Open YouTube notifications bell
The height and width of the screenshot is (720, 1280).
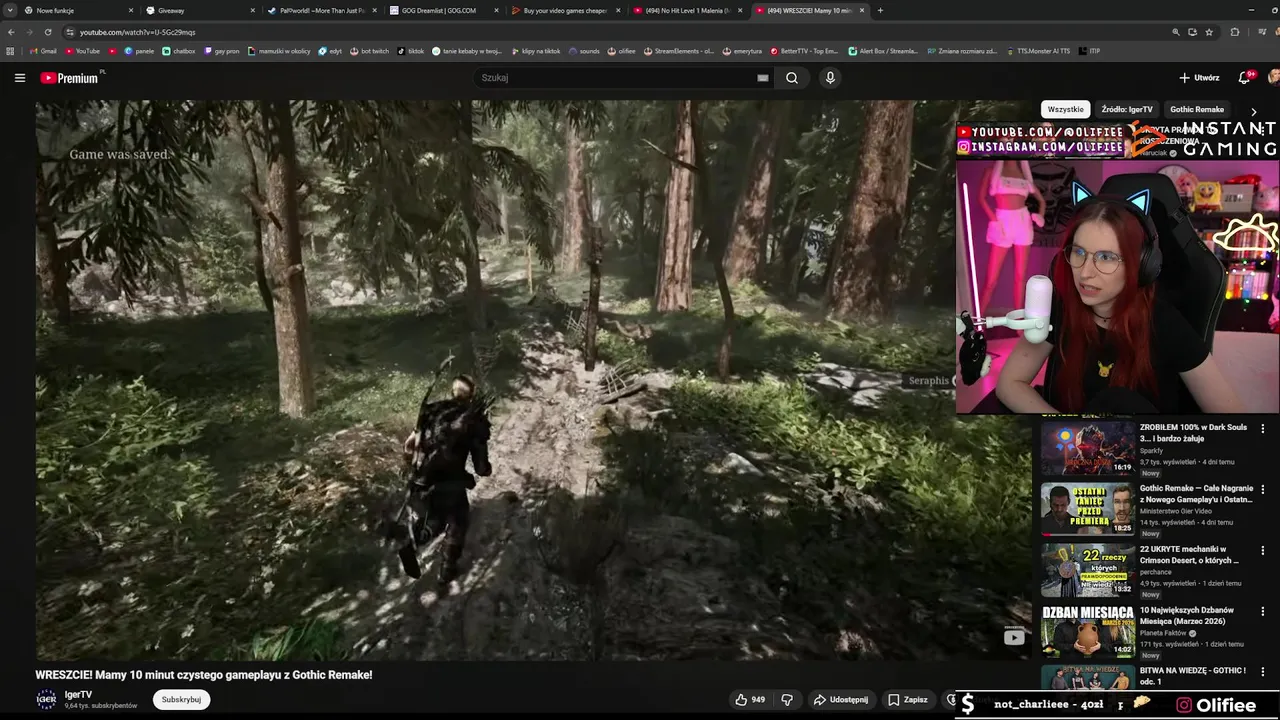coord(1245,77)
